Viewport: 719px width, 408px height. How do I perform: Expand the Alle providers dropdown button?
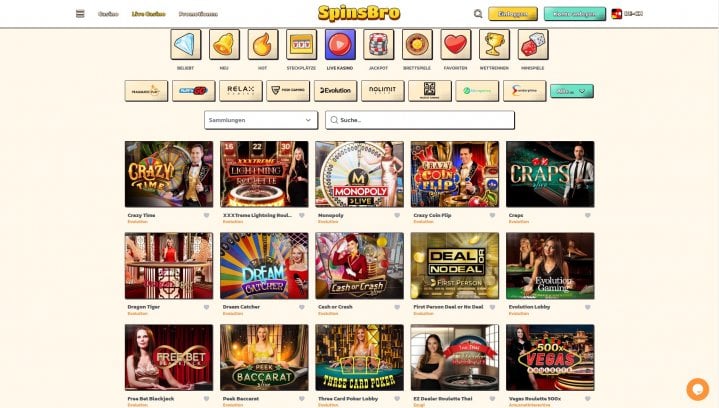(x=571, y=91)
